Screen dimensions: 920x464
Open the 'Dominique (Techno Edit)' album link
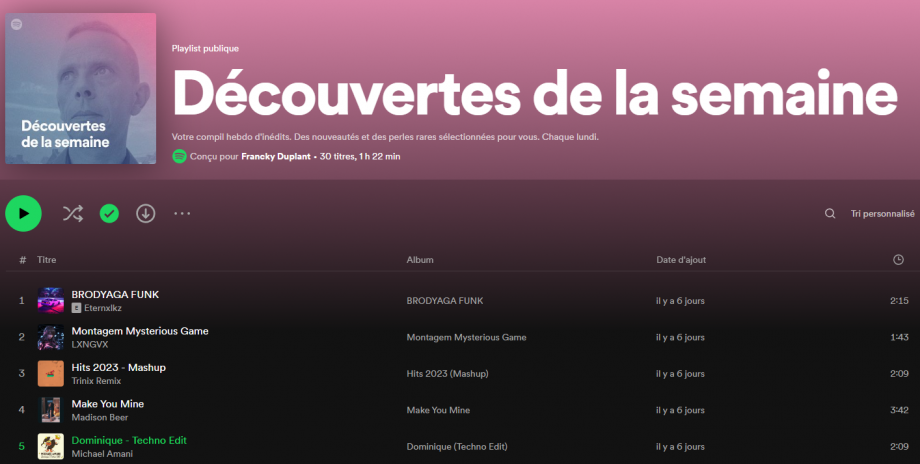[x=457, y=446]
